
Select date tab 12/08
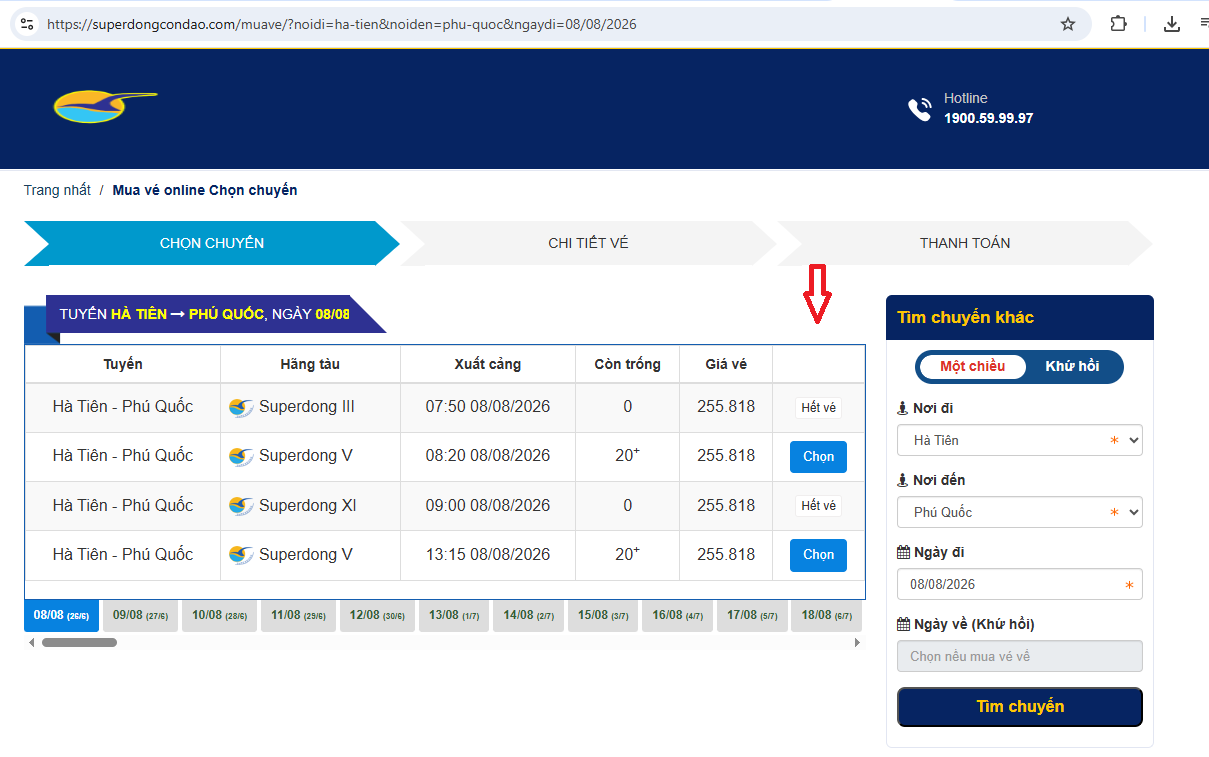pos(377,616)
